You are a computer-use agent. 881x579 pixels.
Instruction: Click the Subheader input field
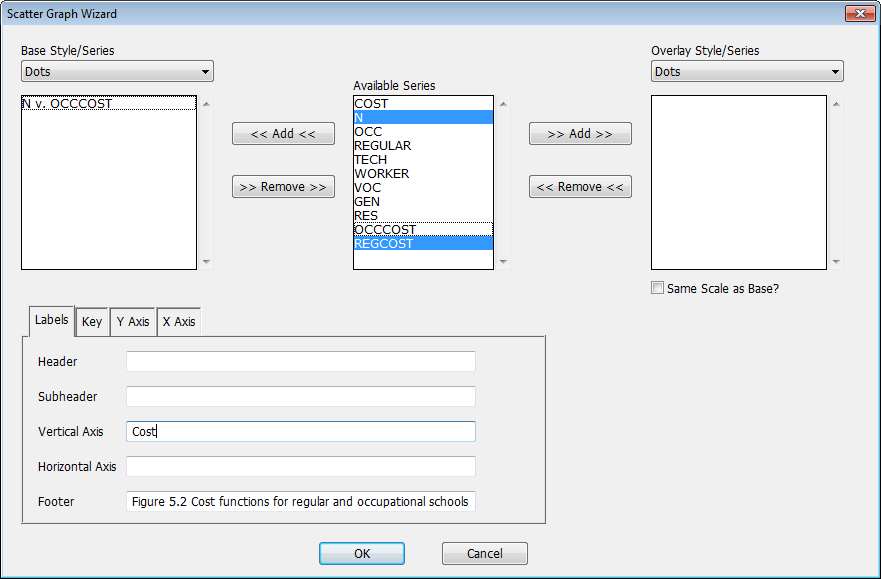pos(300,397)
